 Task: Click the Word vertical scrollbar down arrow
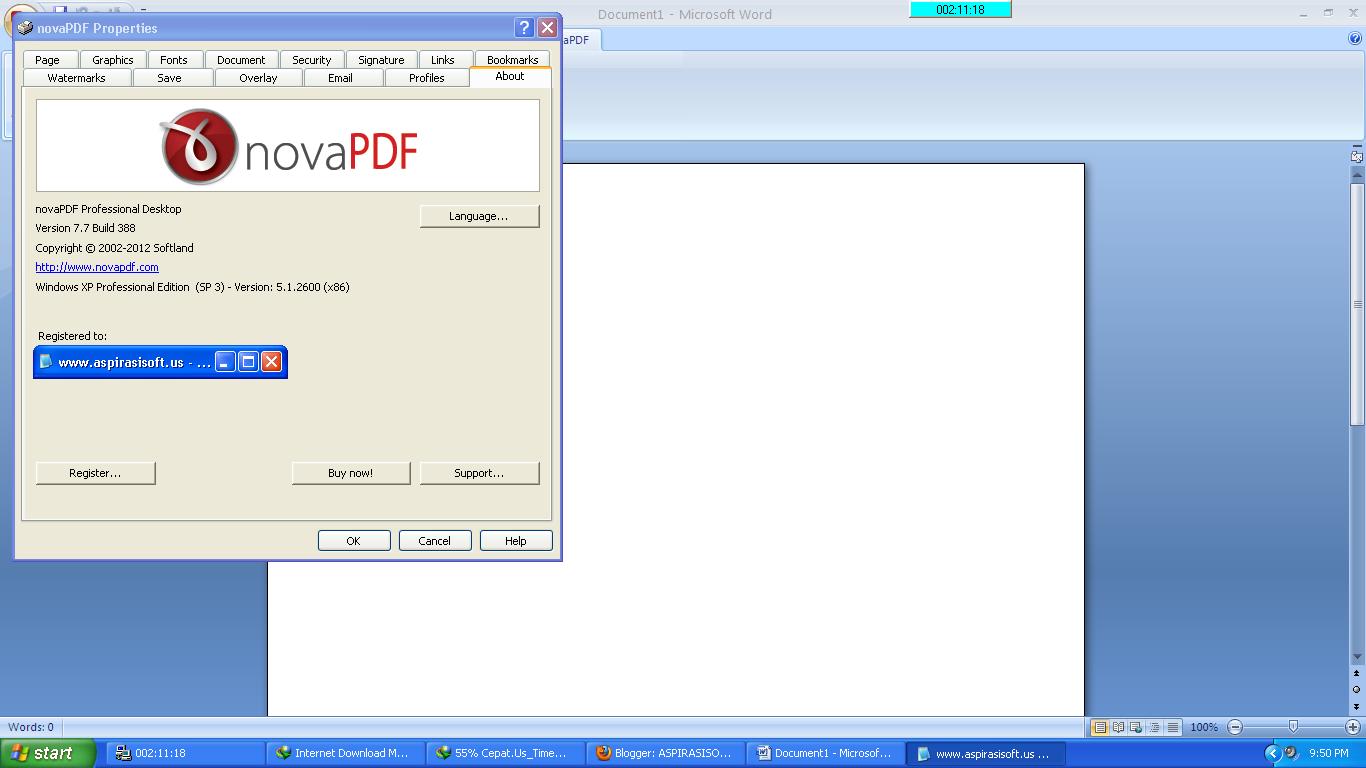(x=1357, y=657)
